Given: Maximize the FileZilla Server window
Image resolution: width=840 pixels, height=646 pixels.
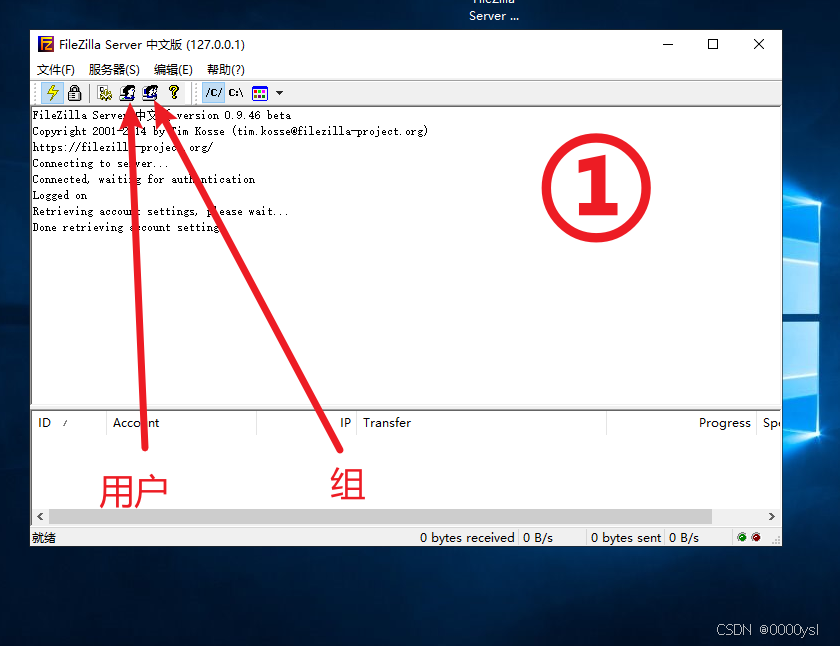Looking at the screenshot, I should pyautogui.click(x=712, y=44).
